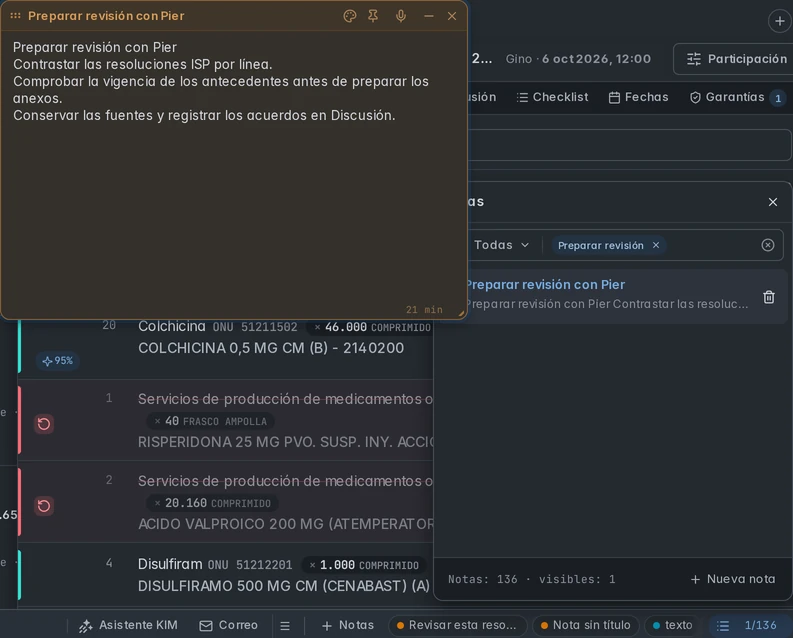Switch to the Fechas tab
Screen dimensions: 793x638
(638, 97)
